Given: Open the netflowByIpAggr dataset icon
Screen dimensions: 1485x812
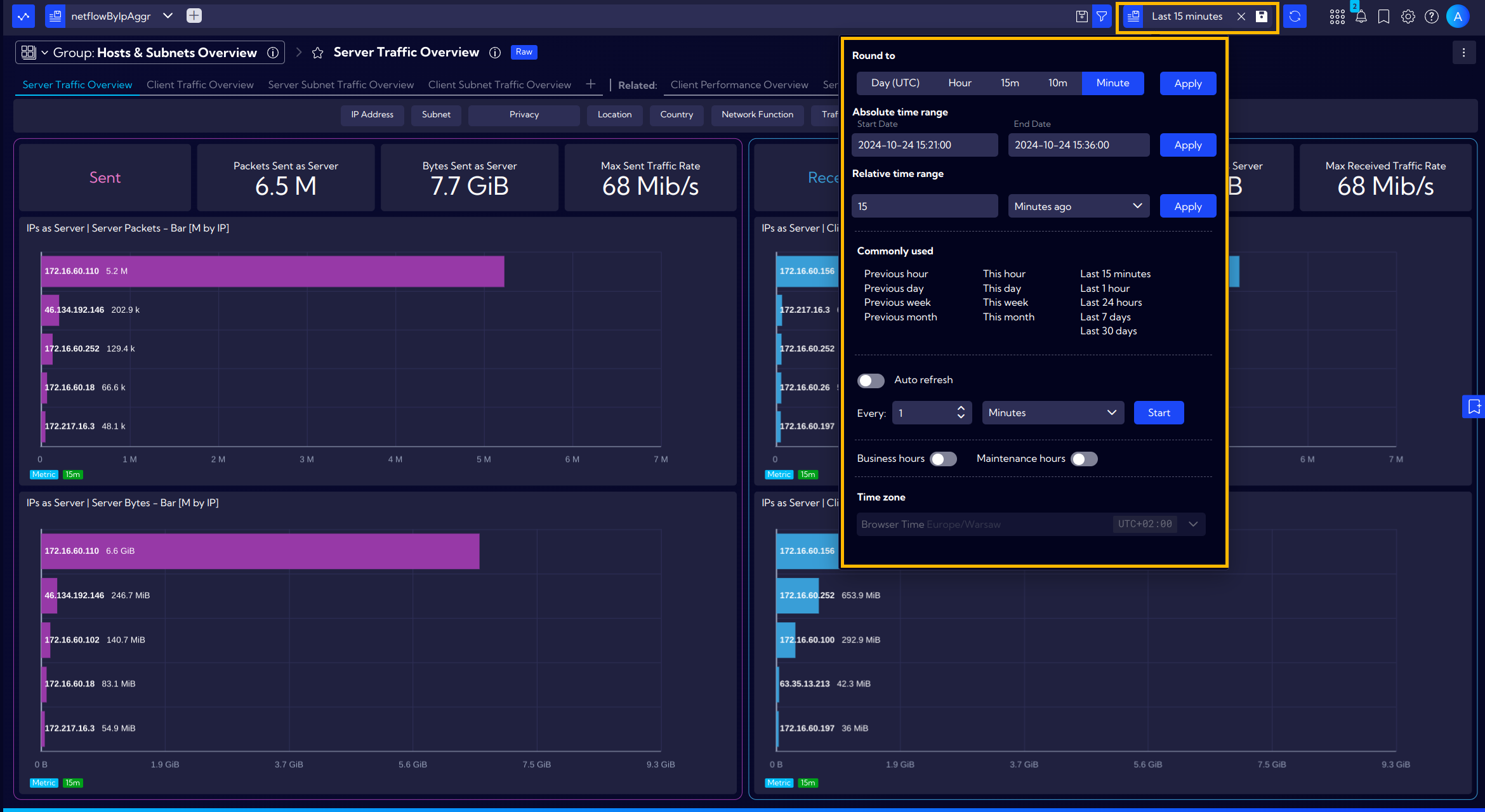Looking at the screenshot, I should 55,16.
